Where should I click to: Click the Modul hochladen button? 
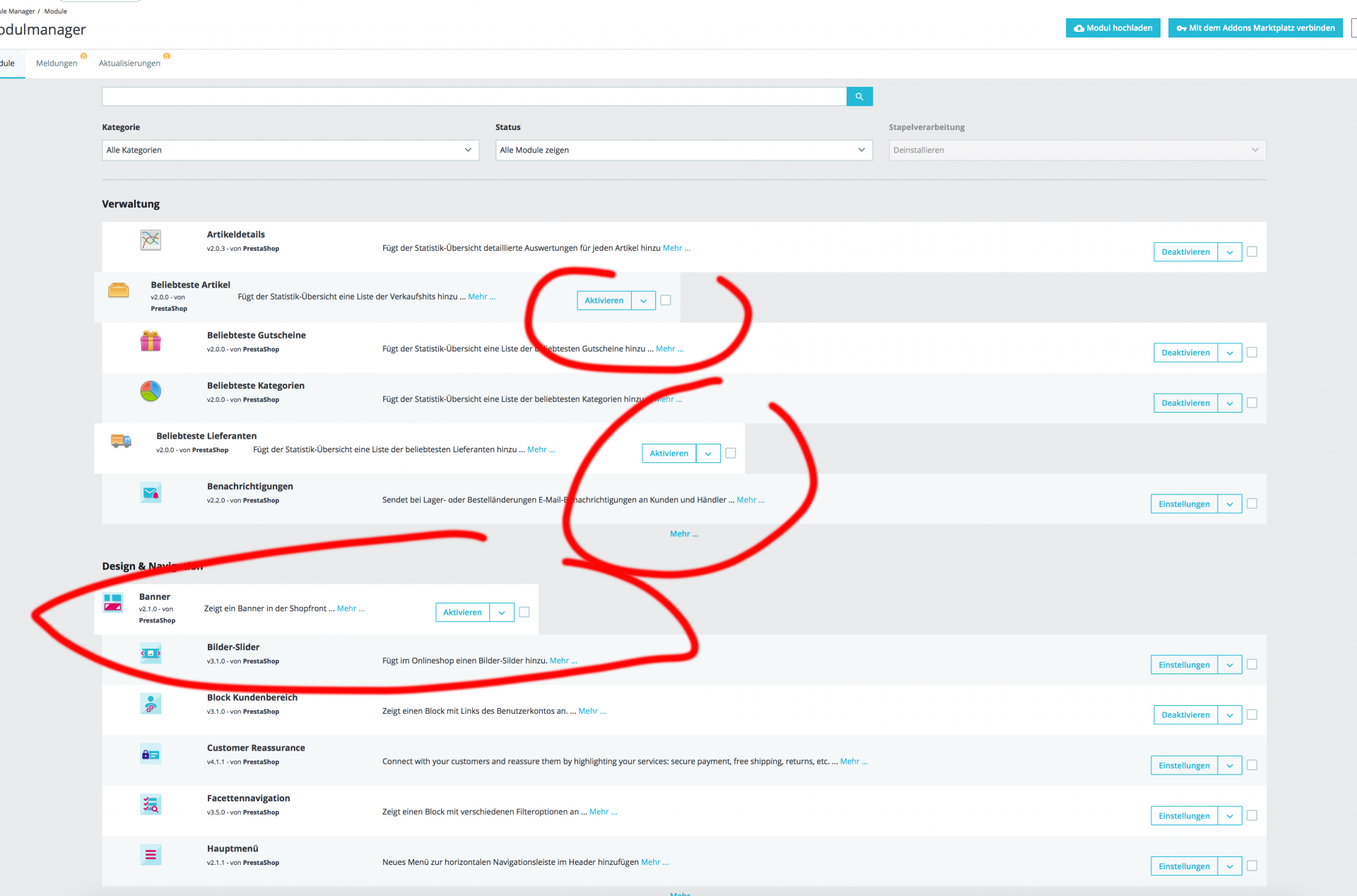coord(1112,28)
